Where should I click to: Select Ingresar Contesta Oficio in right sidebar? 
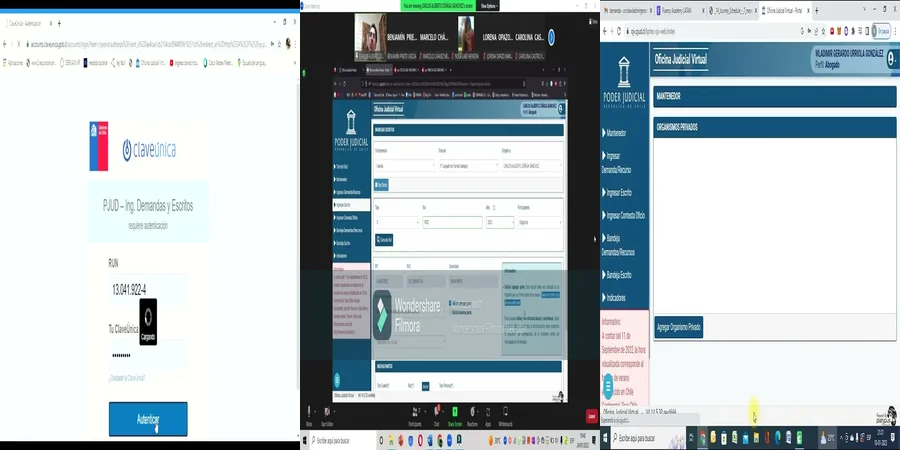[625, 216]
